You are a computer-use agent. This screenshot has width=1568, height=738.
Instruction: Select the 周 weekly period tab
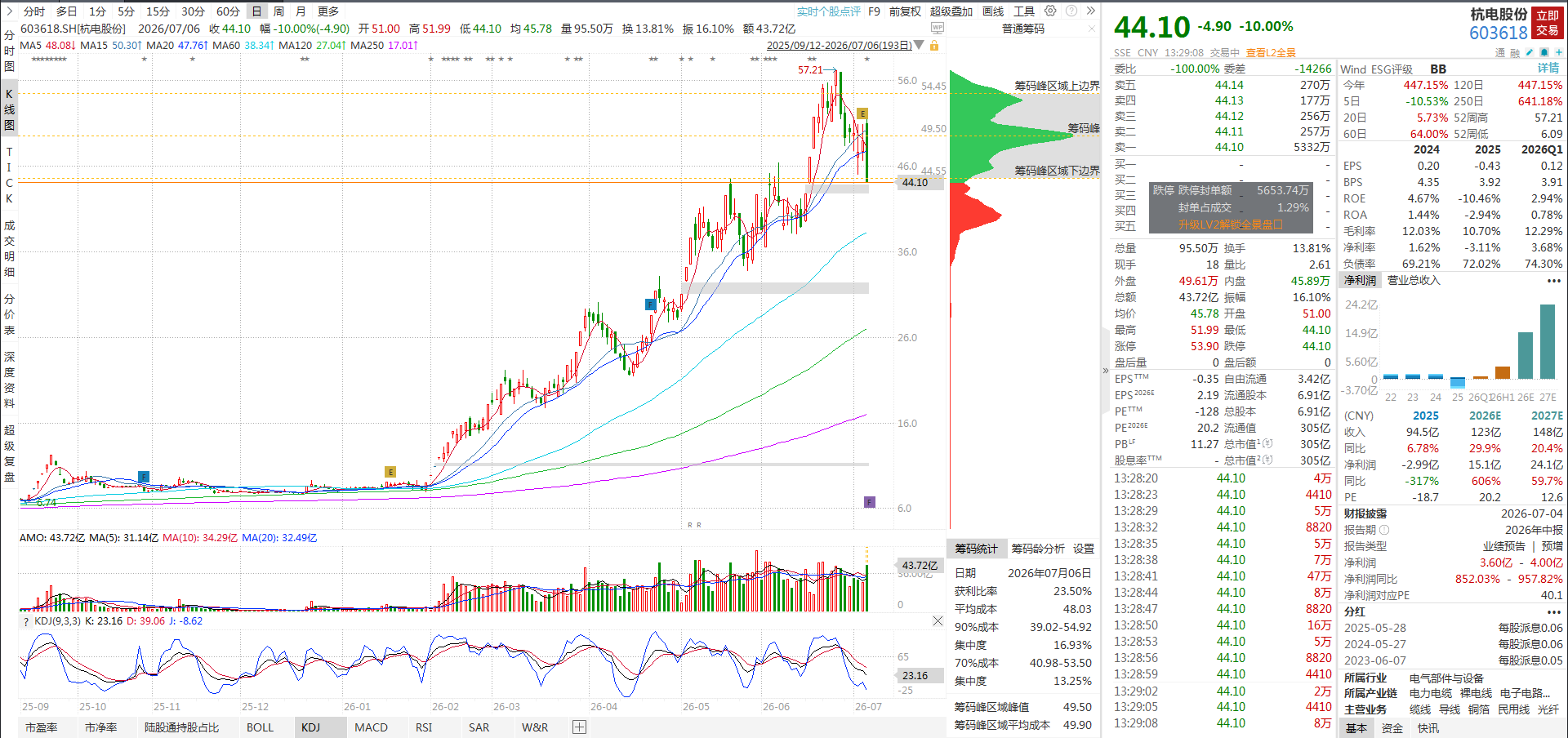coord(278,11)
